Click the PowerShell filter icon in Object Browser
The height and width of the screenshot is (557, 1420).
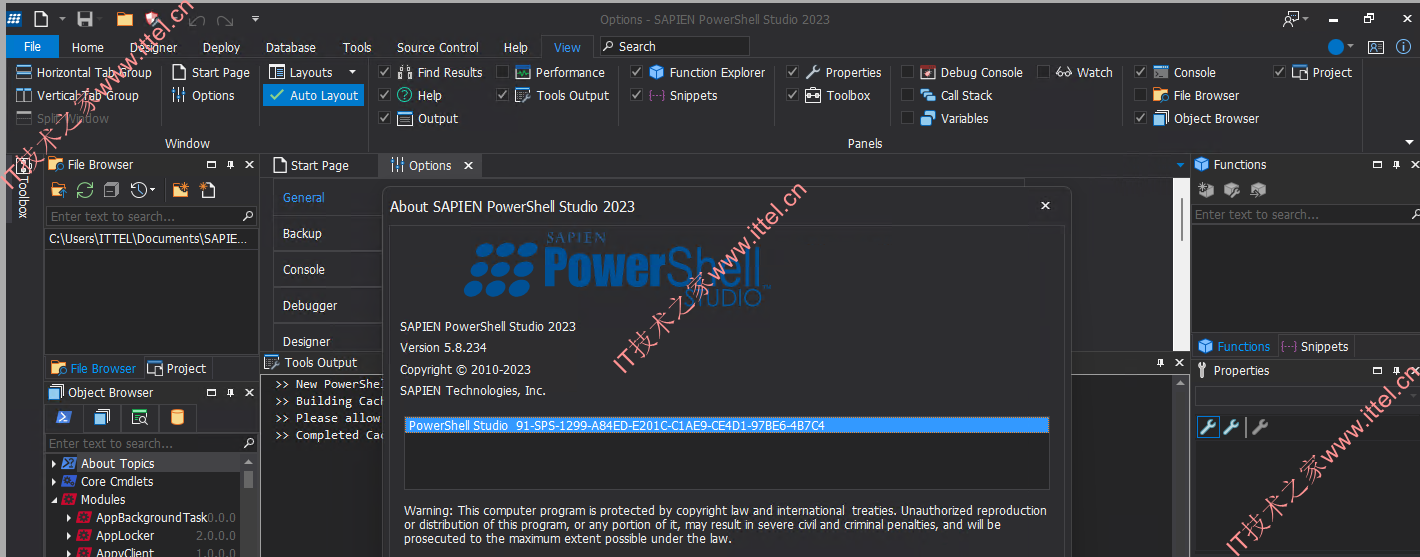click(63, 417)
